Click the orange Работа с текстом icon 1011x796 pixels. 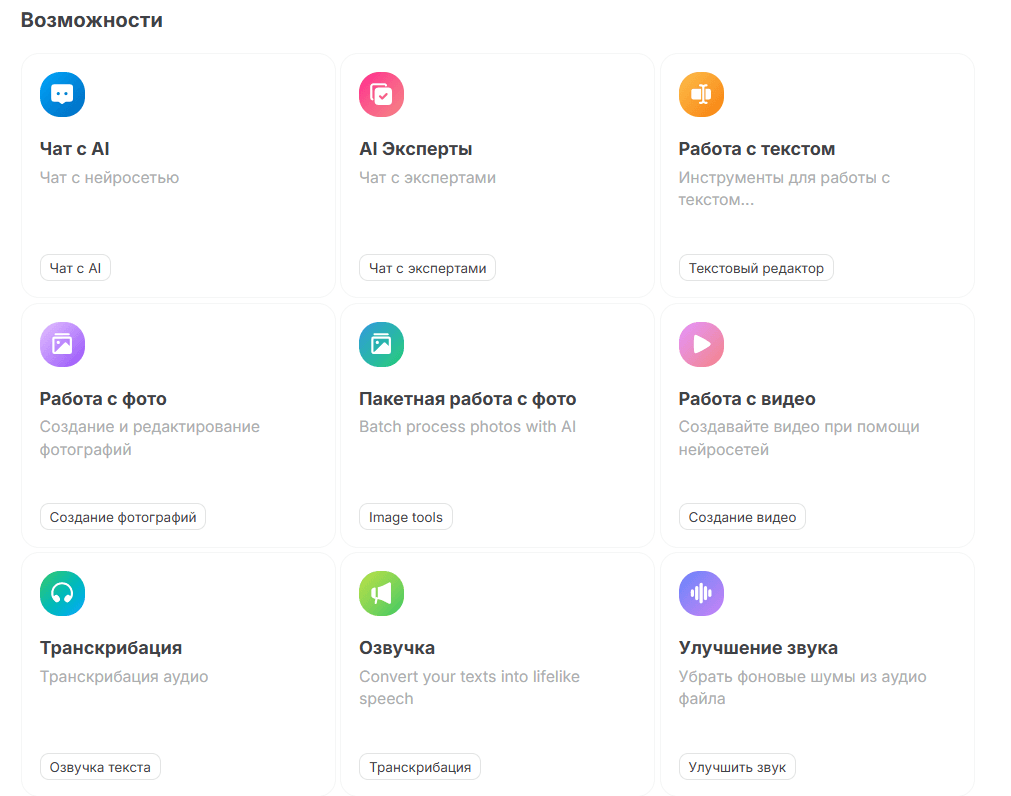(x=701, y=95)
